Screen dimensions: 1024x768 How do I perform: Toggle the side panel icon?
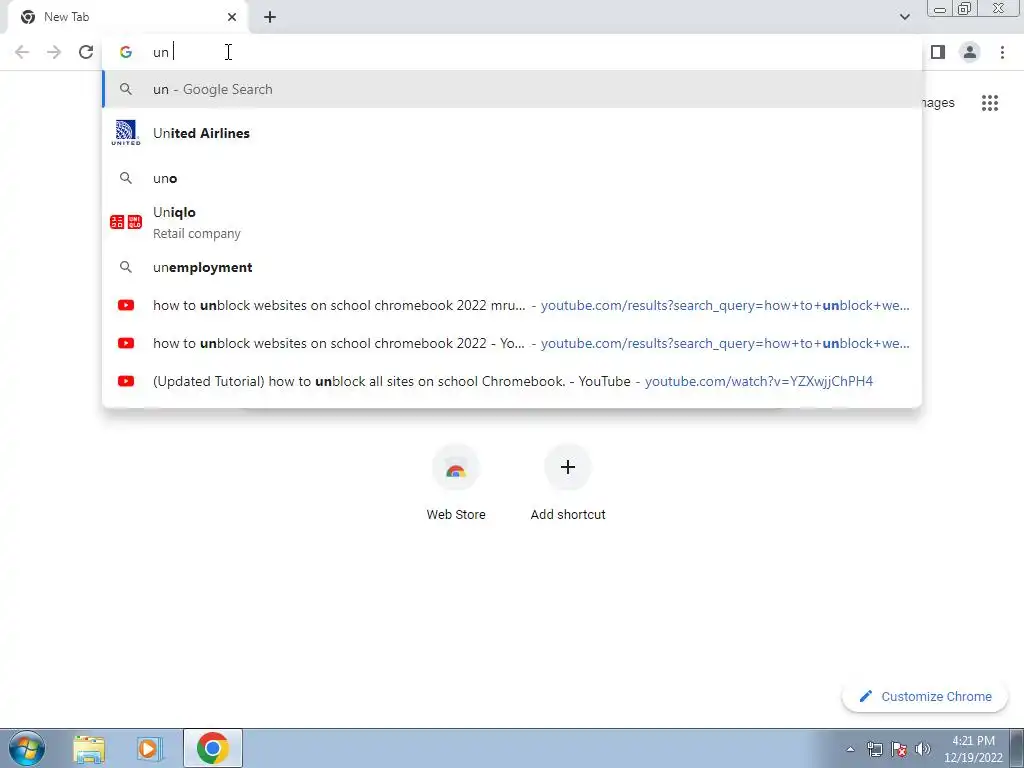tap(938, 52)
